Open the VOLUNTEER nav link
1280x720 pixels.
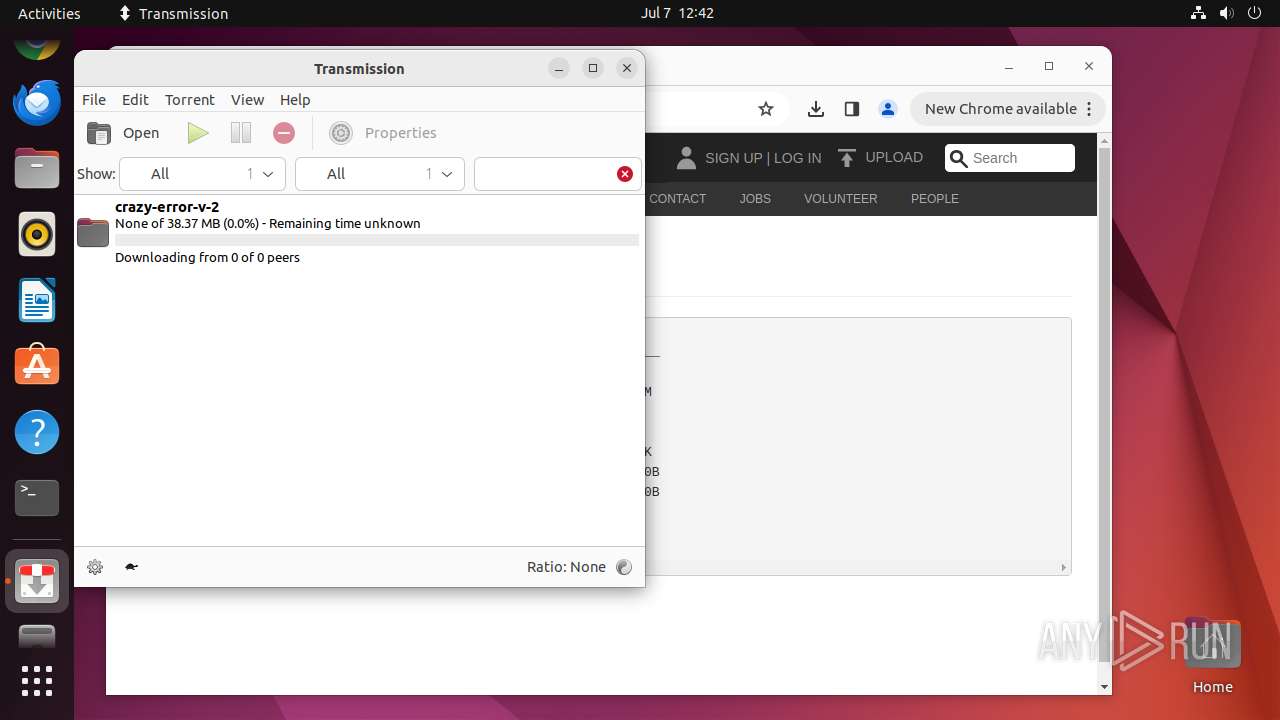click(x=841, y=199)
